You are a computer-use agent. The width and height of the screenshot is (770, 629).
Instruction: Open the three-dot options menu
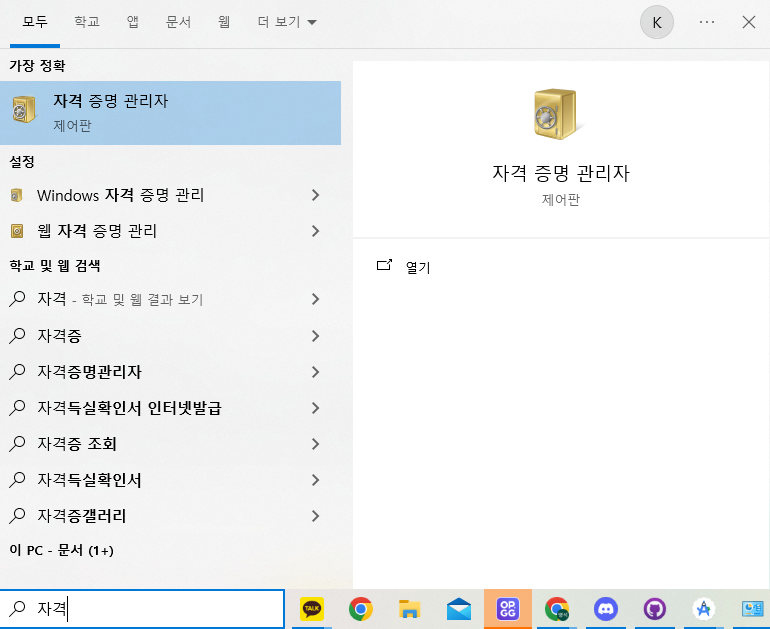pyautogui.click(x=707, y=22)
